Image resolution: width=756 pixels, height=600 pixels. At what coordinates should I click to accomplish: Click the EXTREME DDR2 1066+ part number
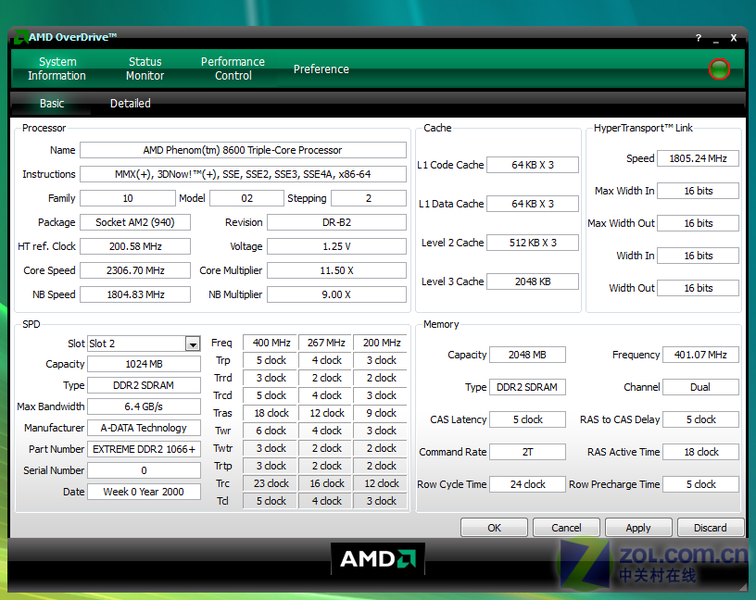[144, 449]
